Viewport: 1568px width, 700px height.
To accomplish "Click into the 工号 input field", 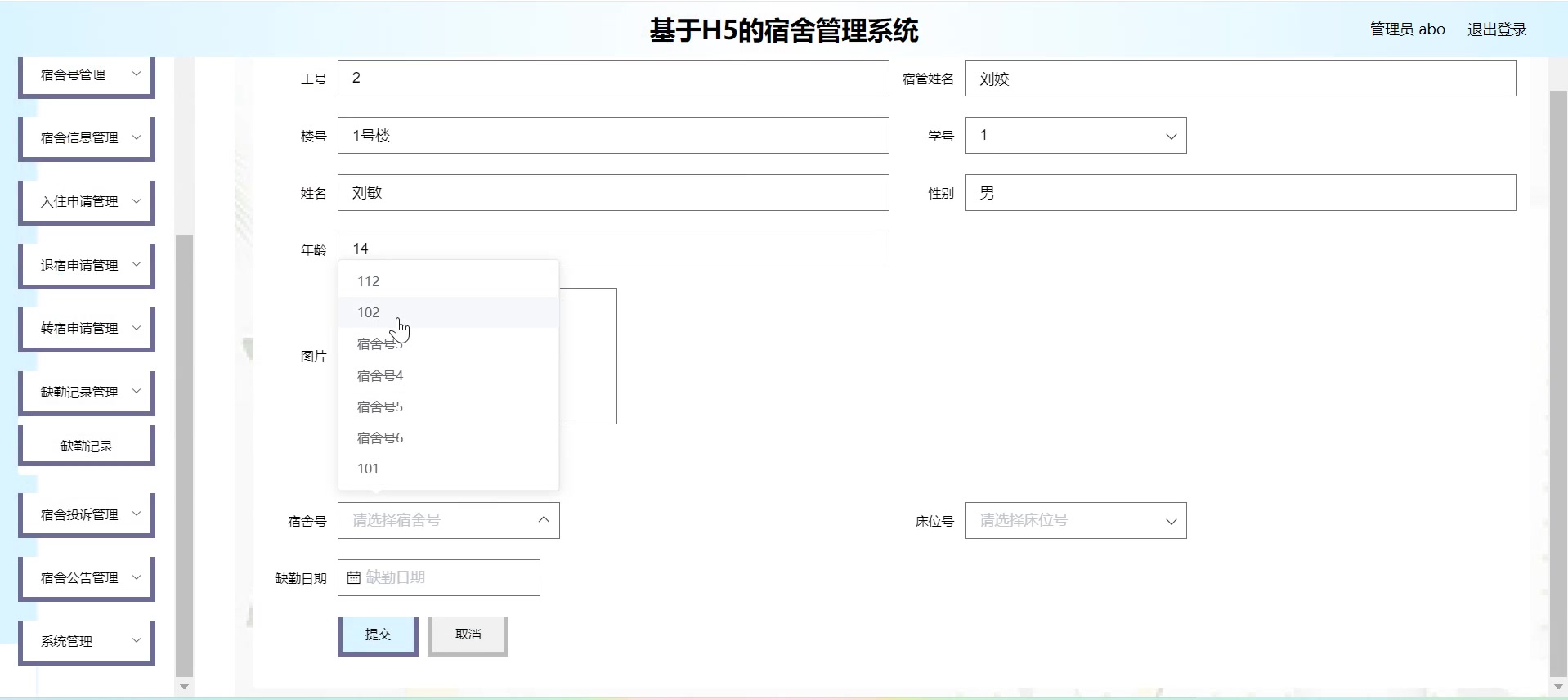I will pos(613,79).
